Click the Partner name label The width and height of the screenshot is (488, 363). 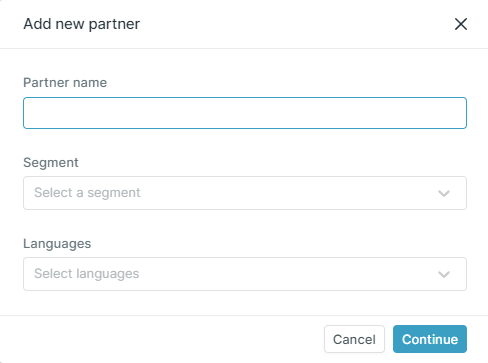pos(65,82)
